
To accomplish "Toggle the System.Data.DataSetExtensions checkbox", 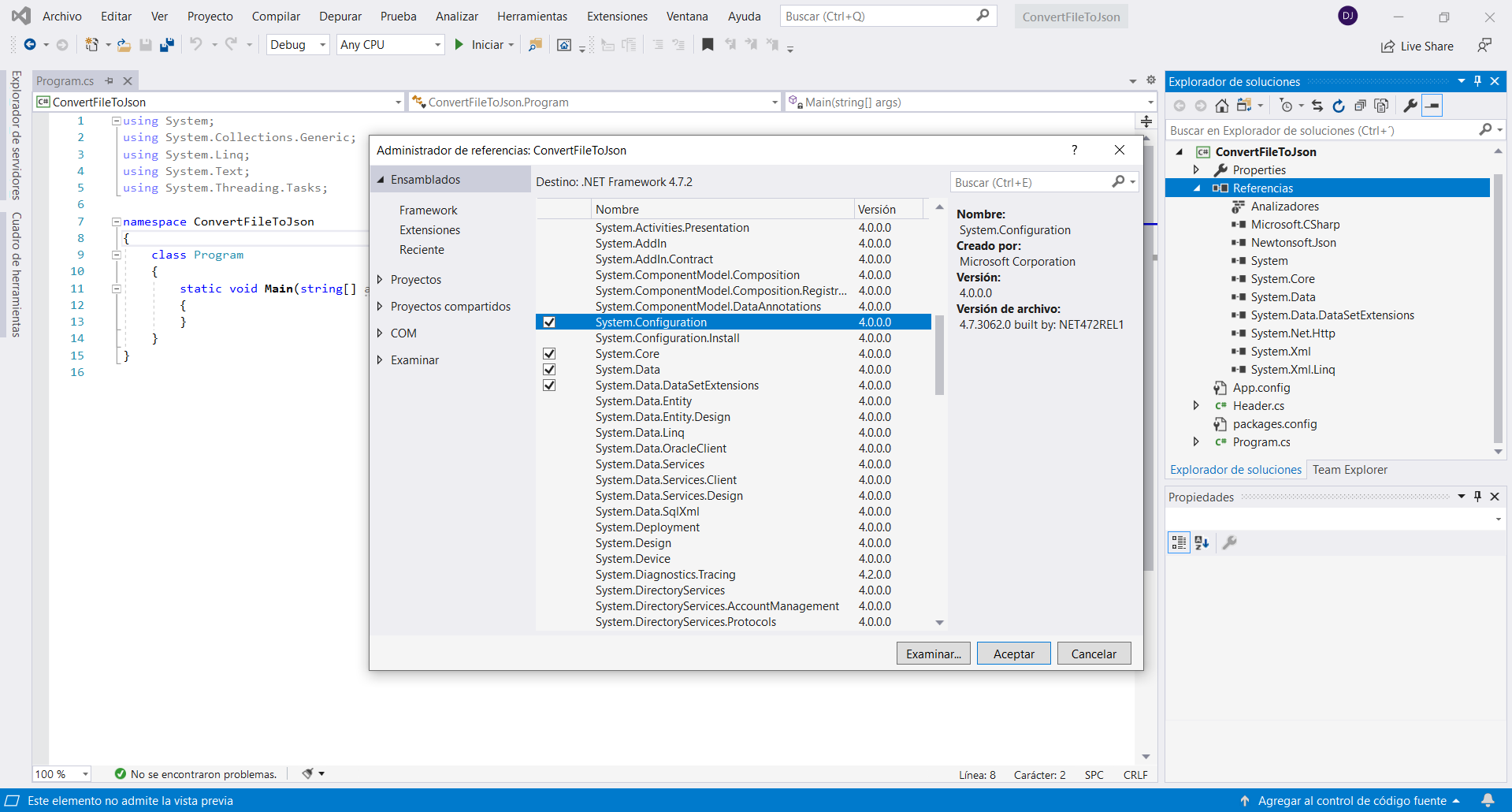I will [549, 386].
